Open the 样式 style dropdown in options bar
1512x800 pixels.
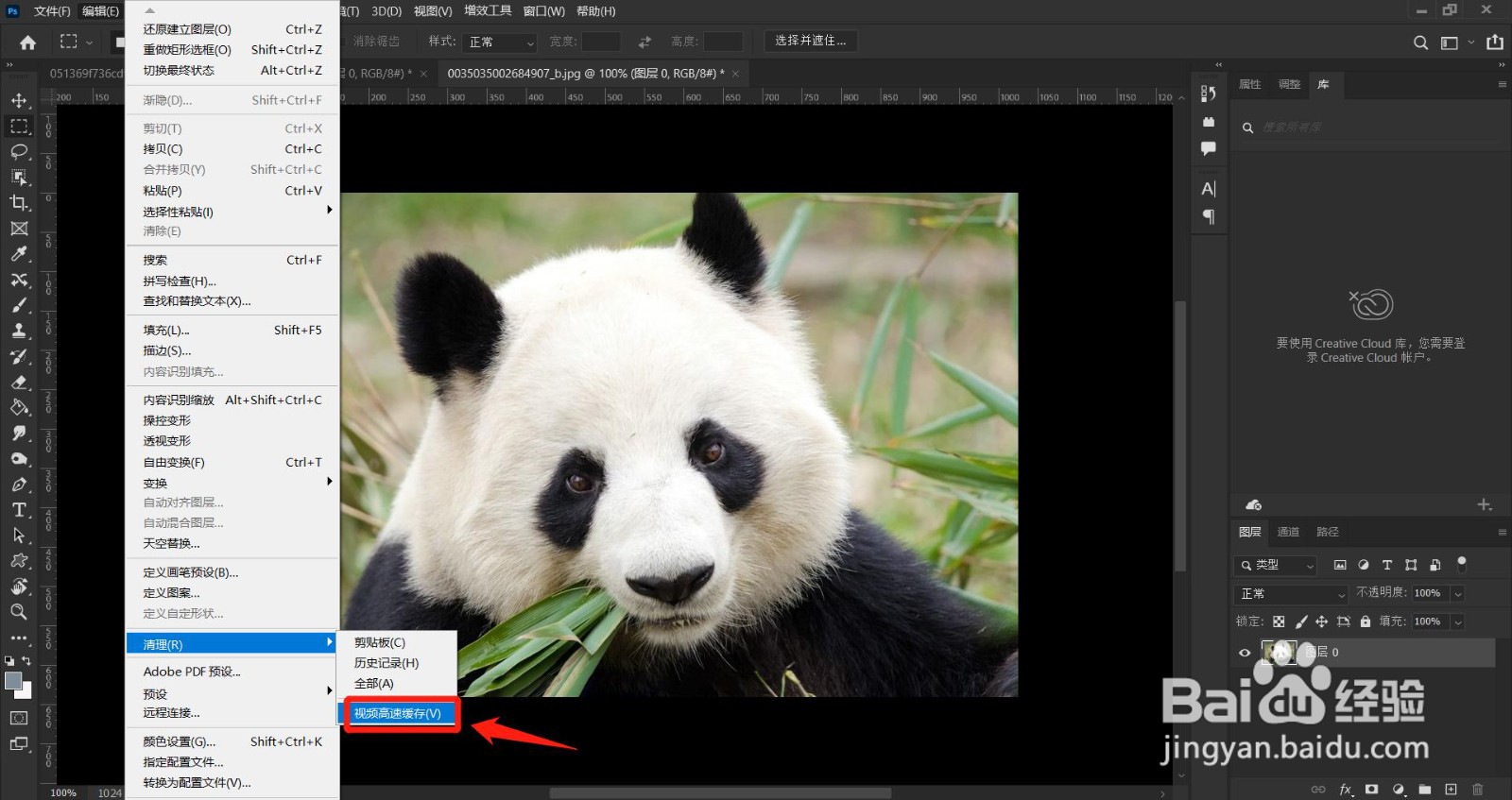[x=501, y=43]
